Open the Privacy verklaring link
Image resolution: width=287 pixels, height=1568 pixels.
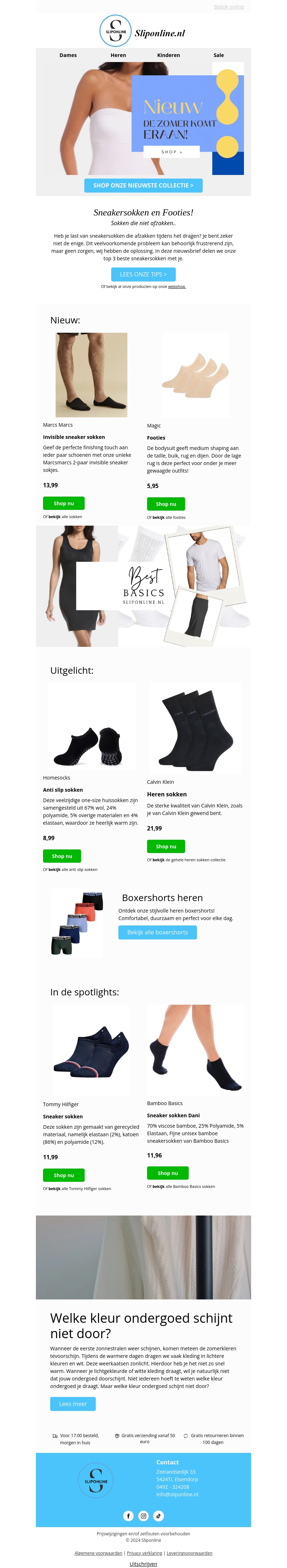145,1553
